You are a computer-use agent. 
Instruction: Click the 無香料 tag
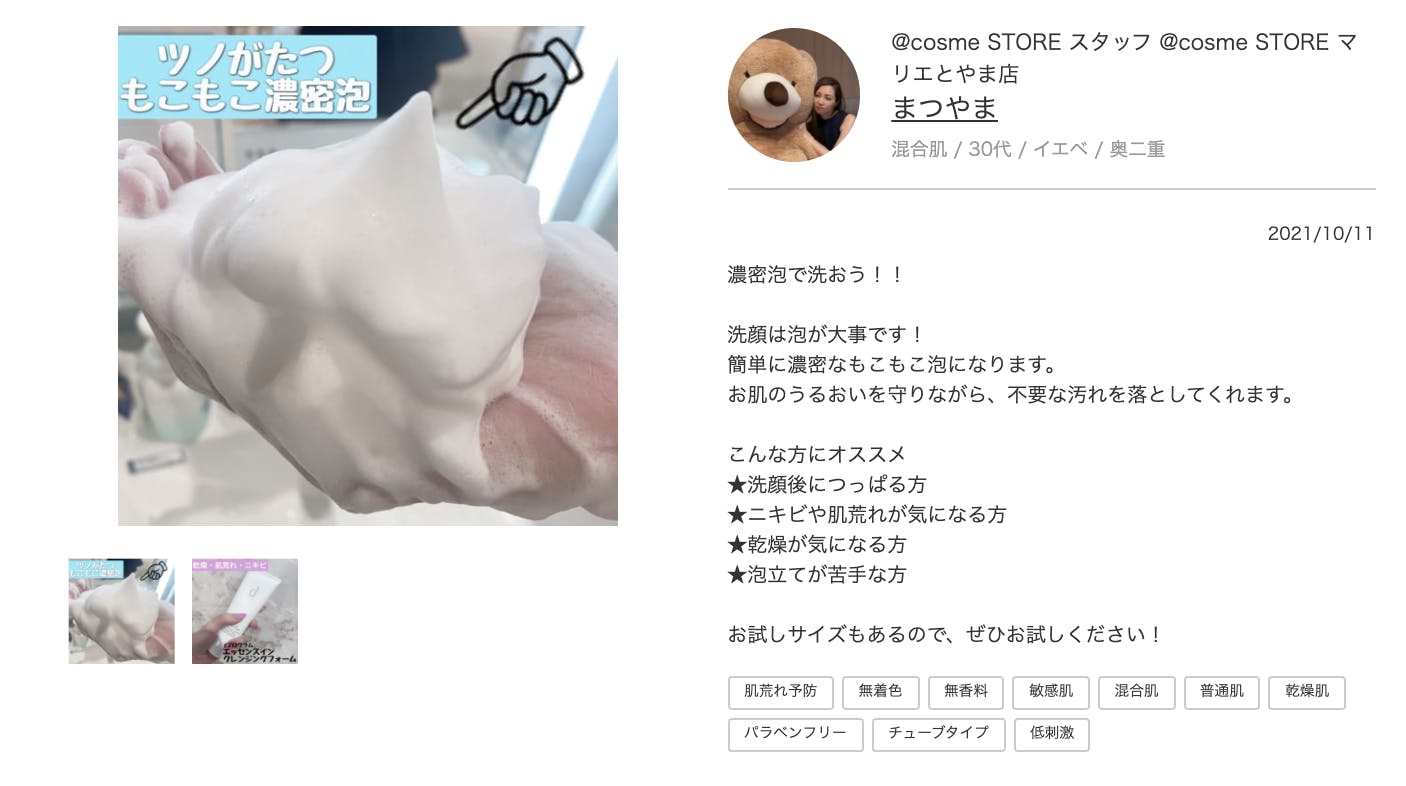pyautogui.click(x=965, y=692)
